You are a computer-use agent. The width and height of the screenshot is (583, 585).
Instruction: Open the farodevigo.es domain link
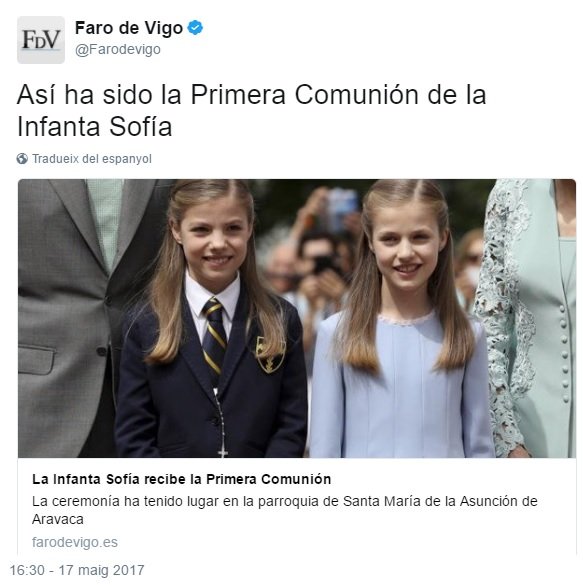click(x=75, y=542)
